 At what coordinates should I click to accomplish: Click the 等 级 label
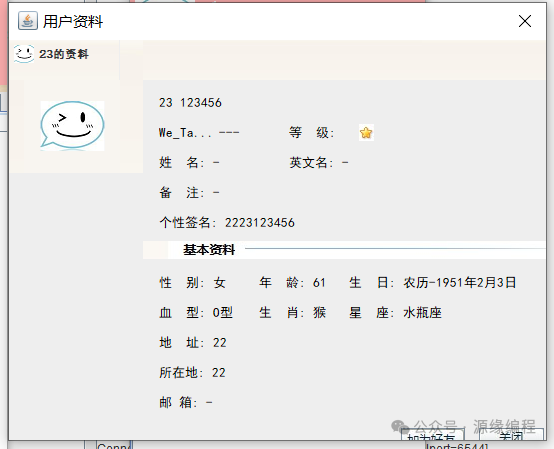pyautogui.click(x=311, y=133)
